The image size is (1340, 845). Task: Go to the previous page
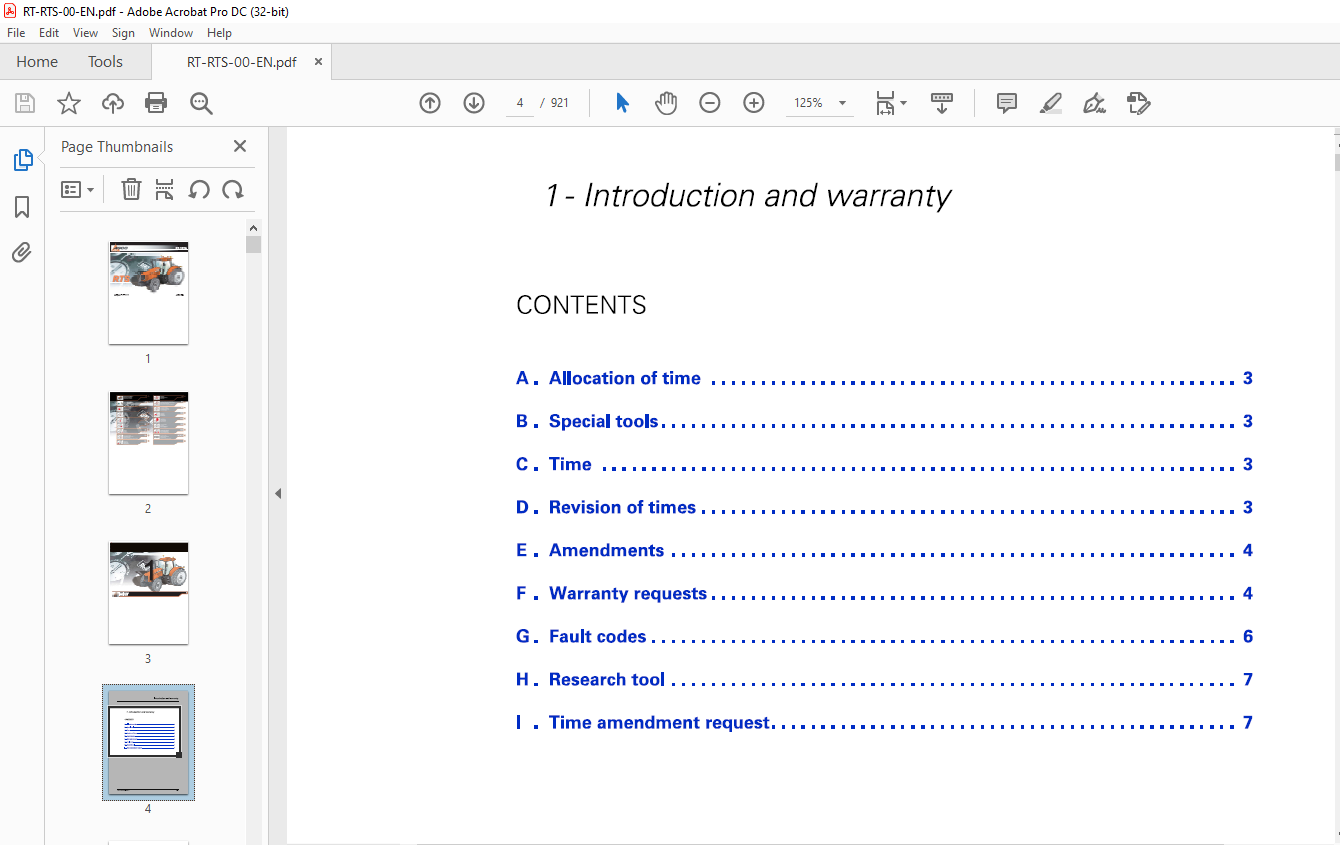coord(430,103)
